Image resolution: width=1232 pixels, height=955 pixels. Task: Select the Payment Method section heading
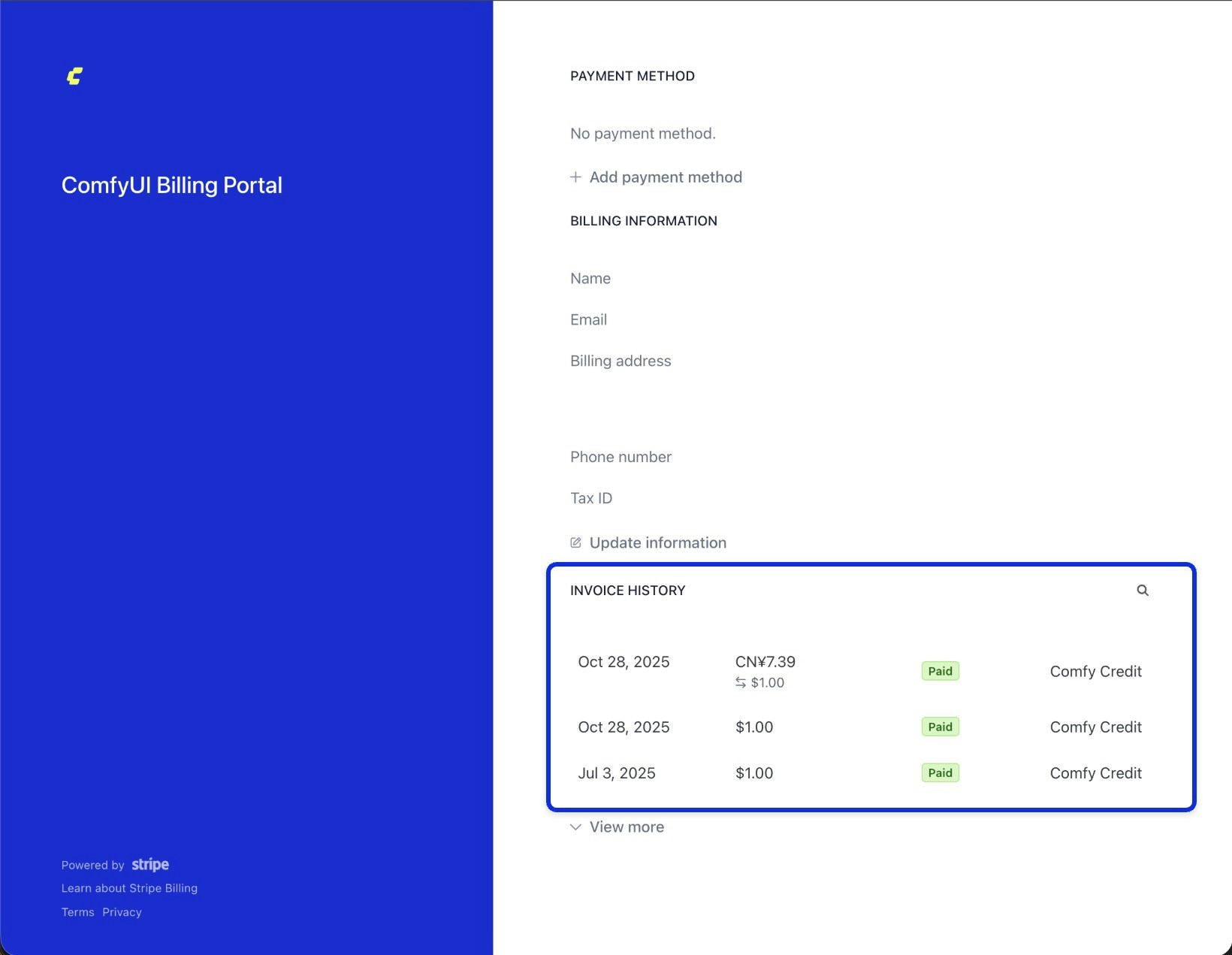click(x=632, y=75)
